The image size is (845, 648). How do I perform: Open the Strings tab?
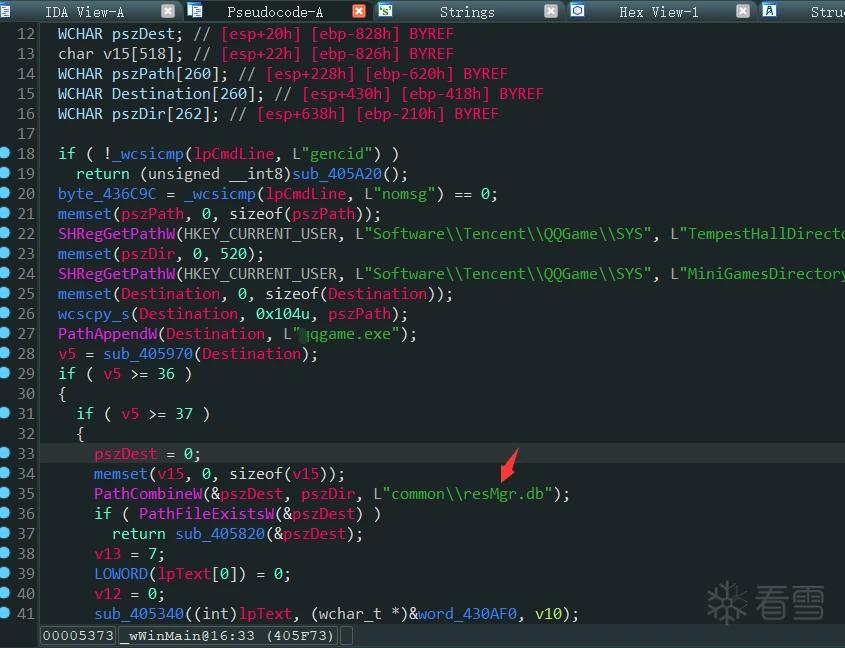(467, 11)
